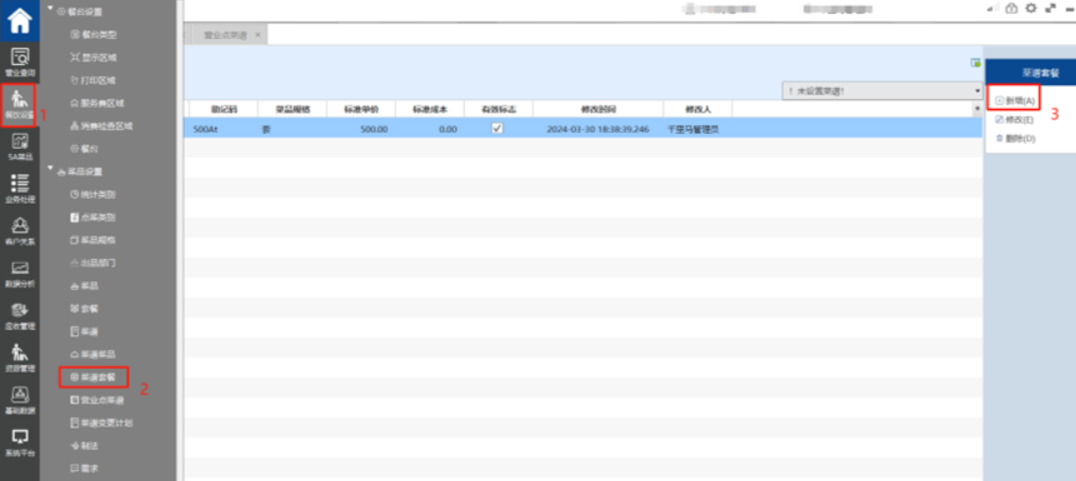
Task: Open the 未设置菜谱 dropdown list
Action: [977, 91]
